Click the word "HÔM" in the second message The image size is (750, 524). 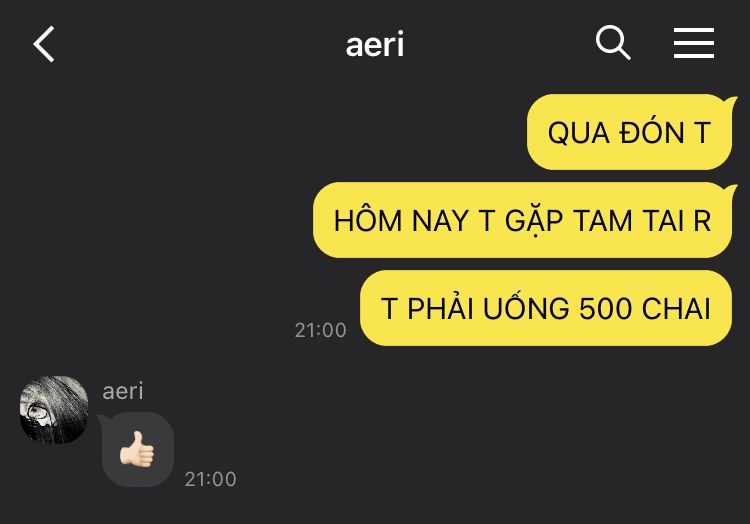[368, 221]
